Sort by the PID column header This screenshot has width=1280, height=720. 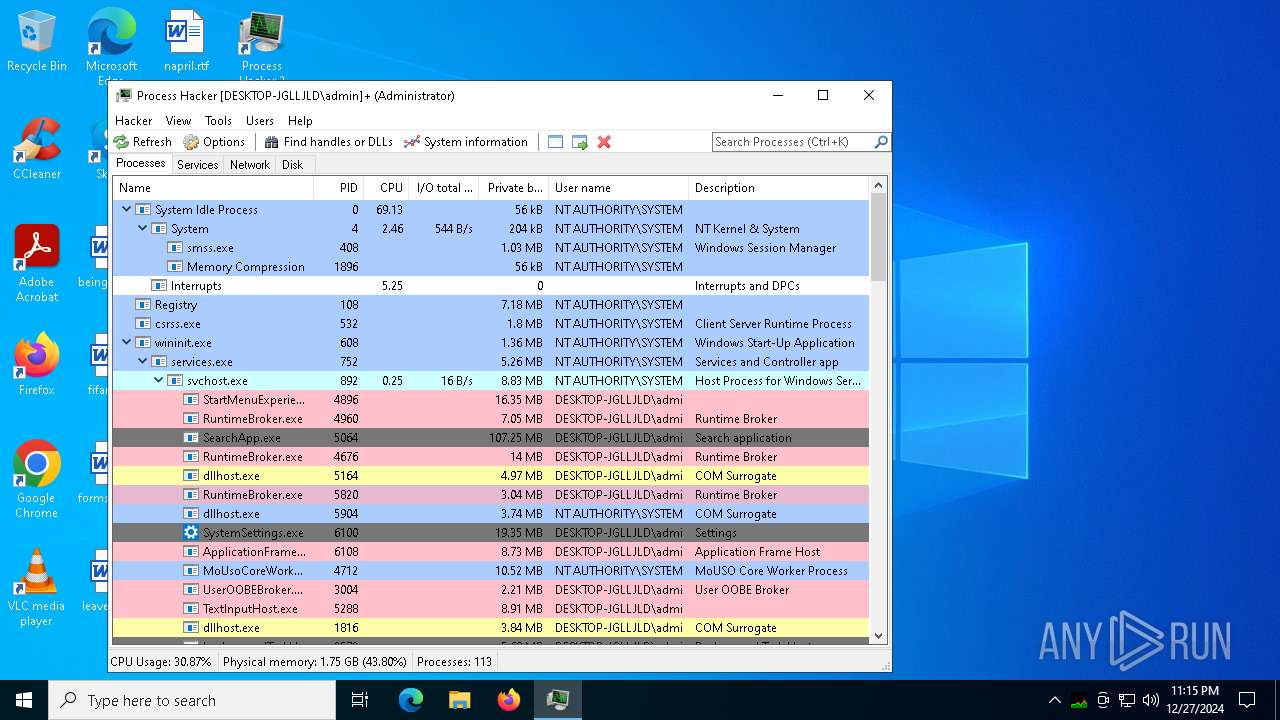(x=338, y=188)
